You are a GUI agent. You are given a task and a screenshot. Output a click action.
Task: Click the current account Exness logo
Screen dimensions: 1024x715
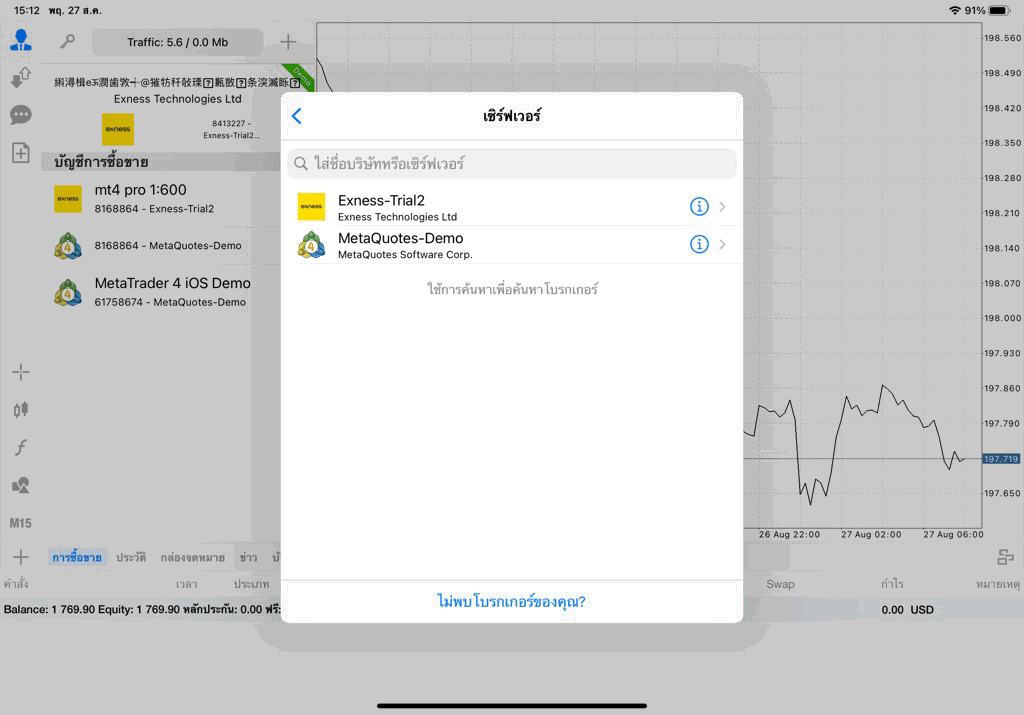118,129
